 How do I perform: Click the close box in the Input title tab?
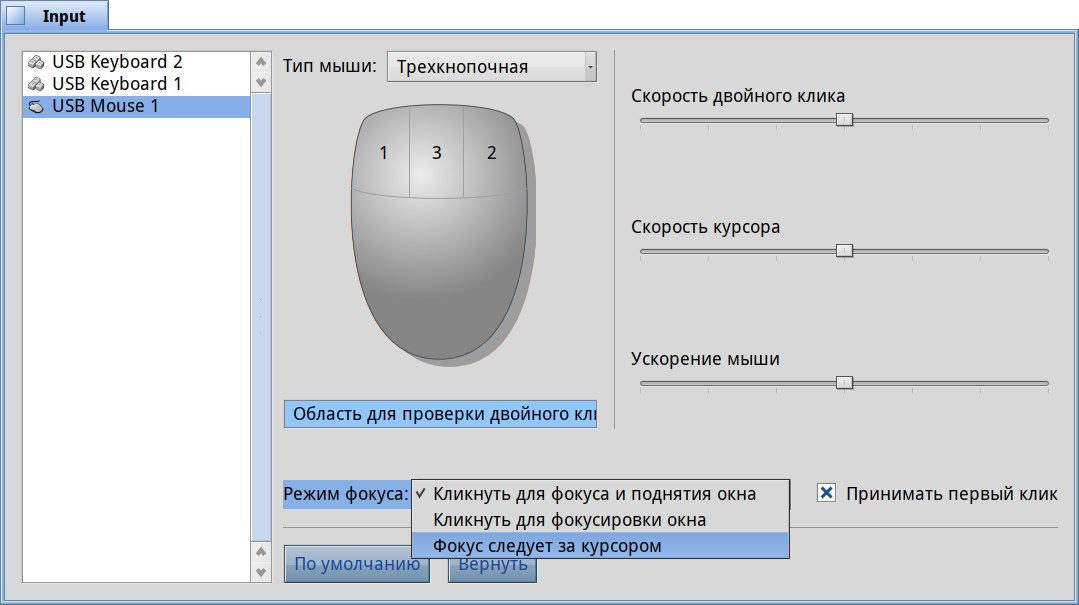click(16, 15)
